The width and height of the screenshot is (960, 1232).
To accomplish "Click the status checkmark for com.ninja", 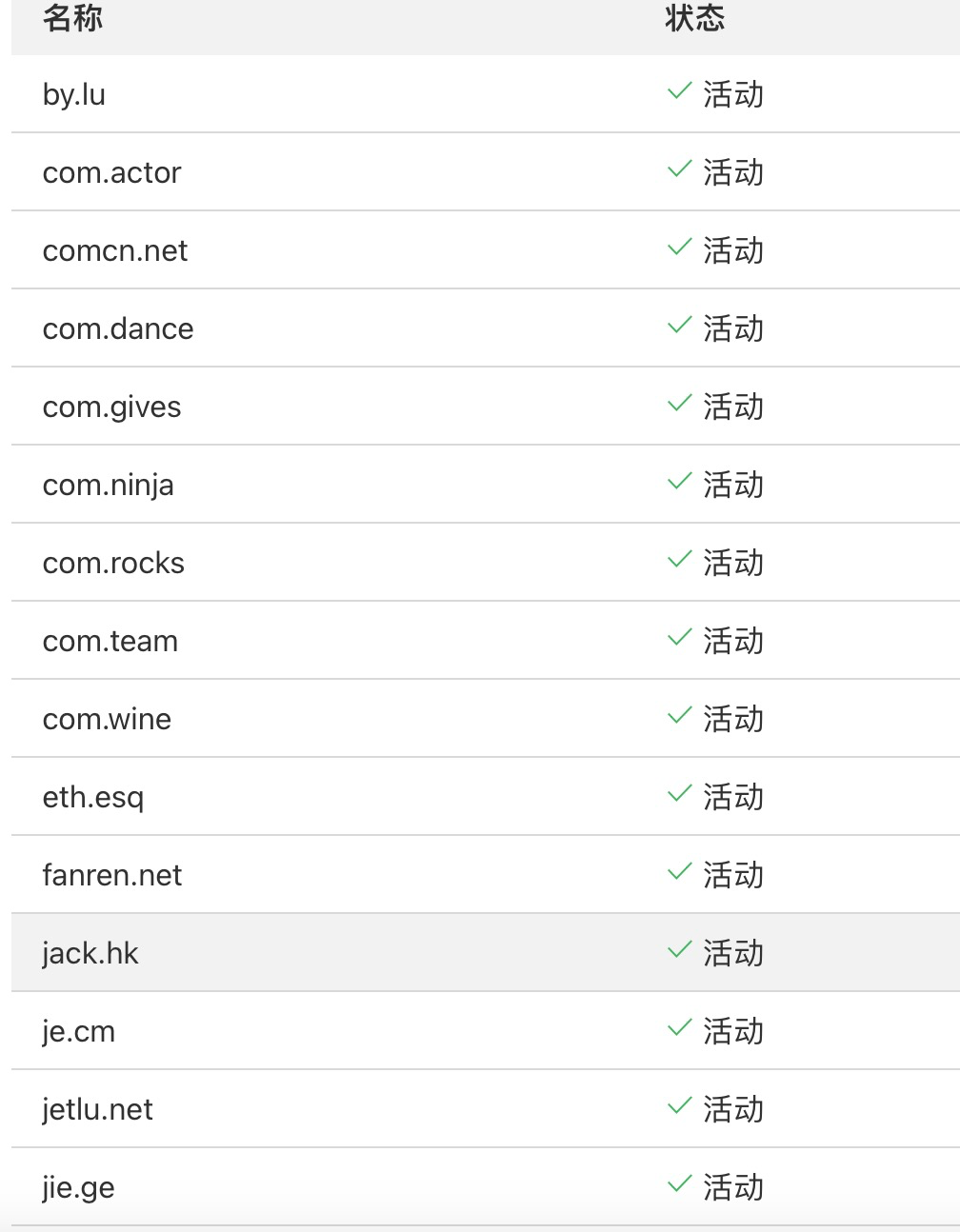I will (679, 483).
